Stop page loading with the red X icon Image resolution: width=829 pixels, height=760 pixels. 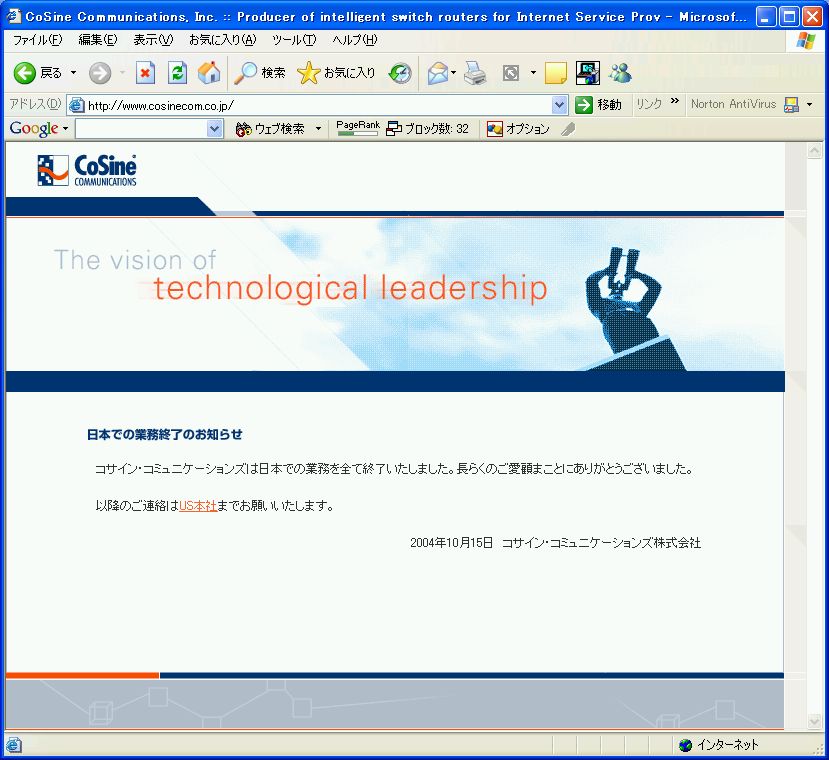click(145, 72)
